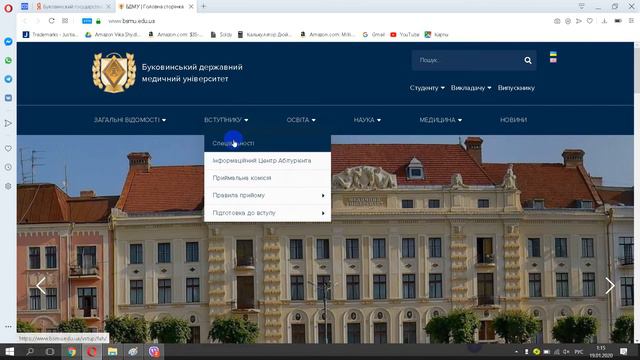Screen dimensions: 640x360
Task: Select Спеціальності in dropdown
Action: 267,143
